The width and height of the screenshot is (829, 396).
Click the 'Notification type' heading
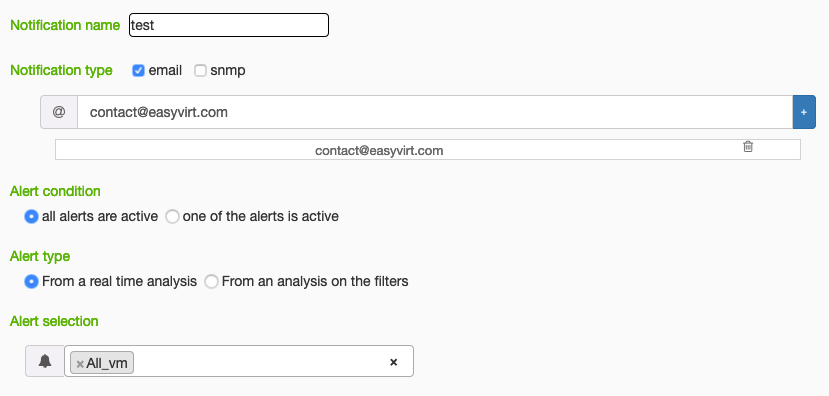61,70
